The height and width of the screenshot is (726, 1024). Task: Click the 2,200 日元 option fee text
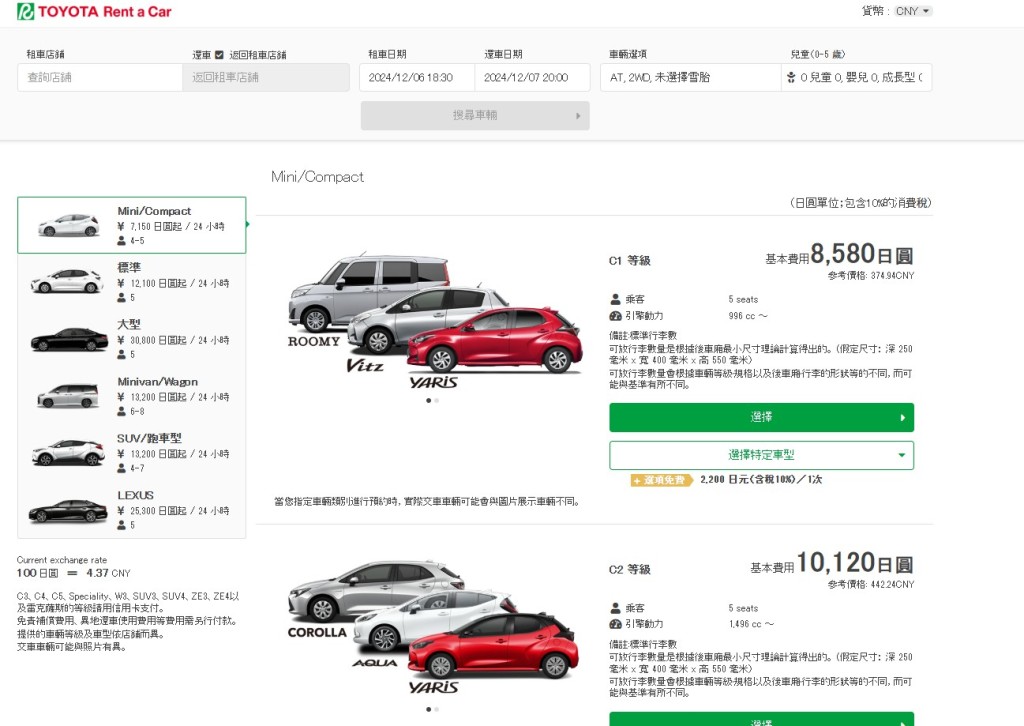[761, 480]
